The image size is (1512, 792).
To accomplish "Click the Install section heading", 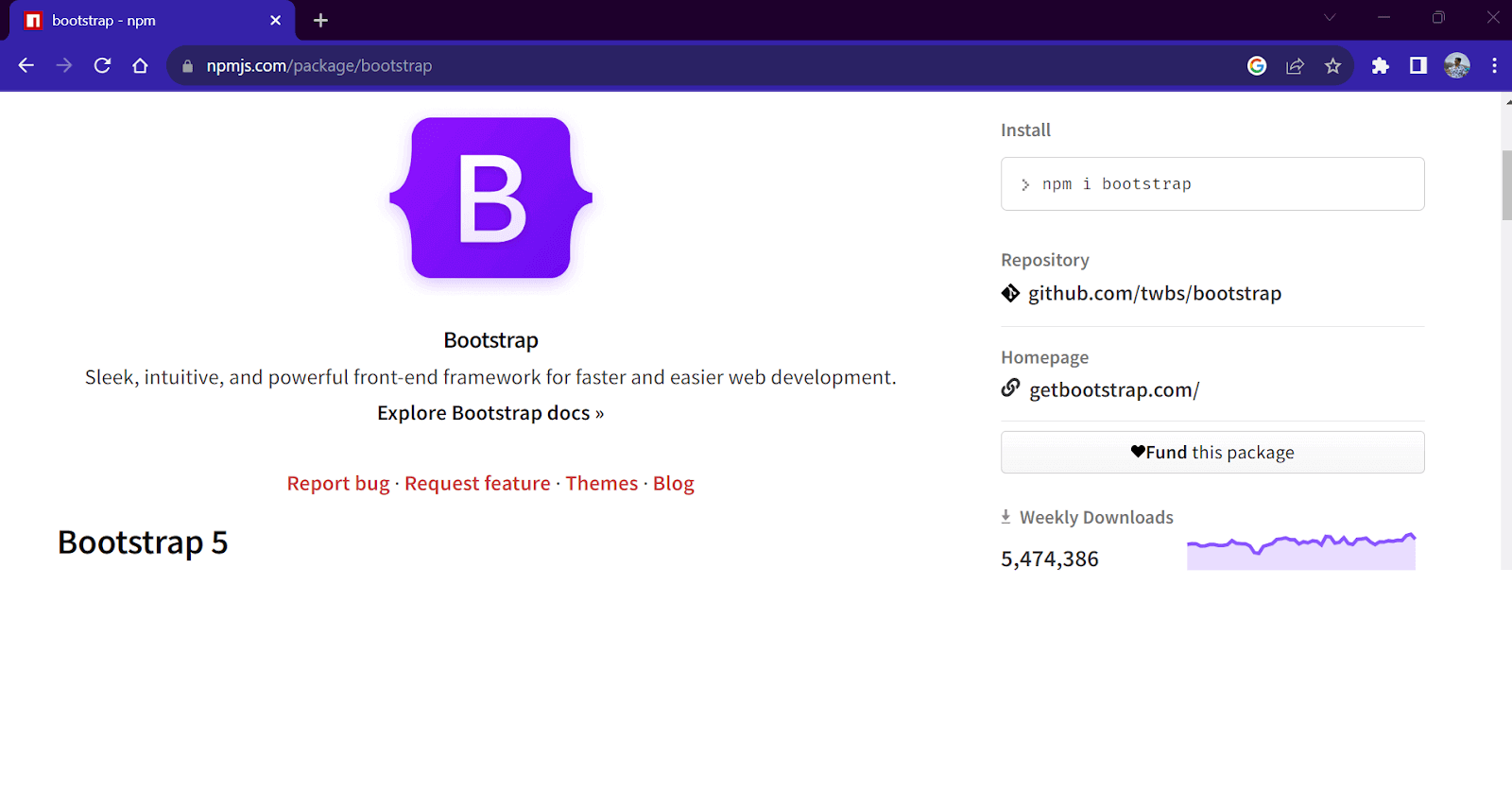I will (x=1025, y=130).
